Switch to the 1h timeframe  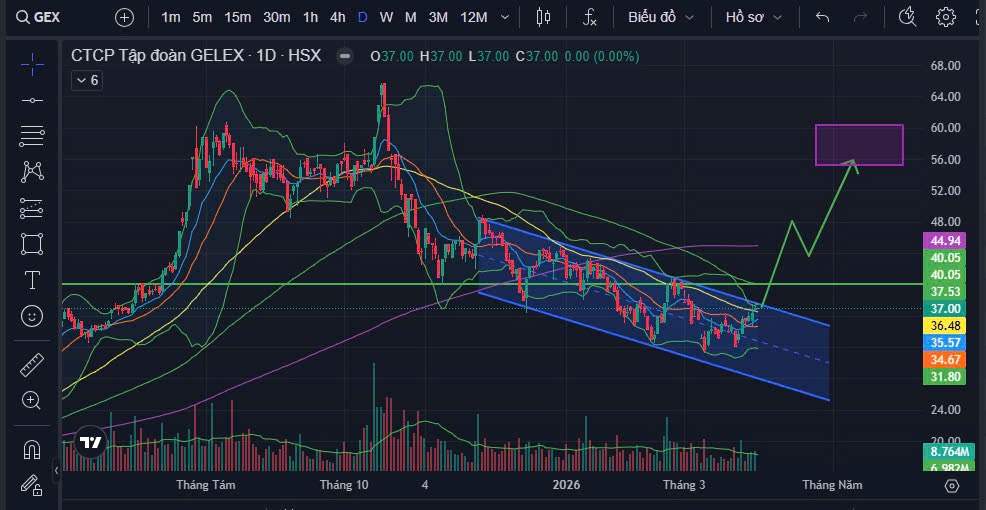pos(310,17)
